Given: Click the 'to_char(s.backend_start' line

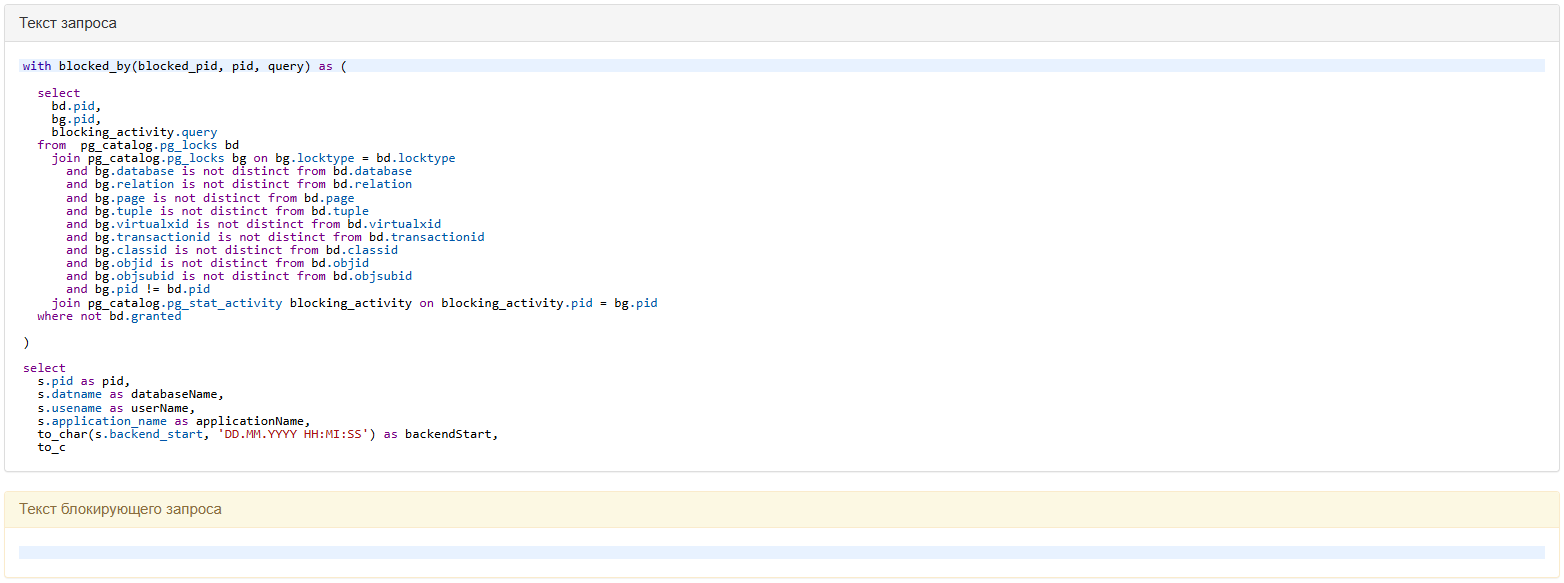Looking at the screenshot, I should tap(267, 434).
